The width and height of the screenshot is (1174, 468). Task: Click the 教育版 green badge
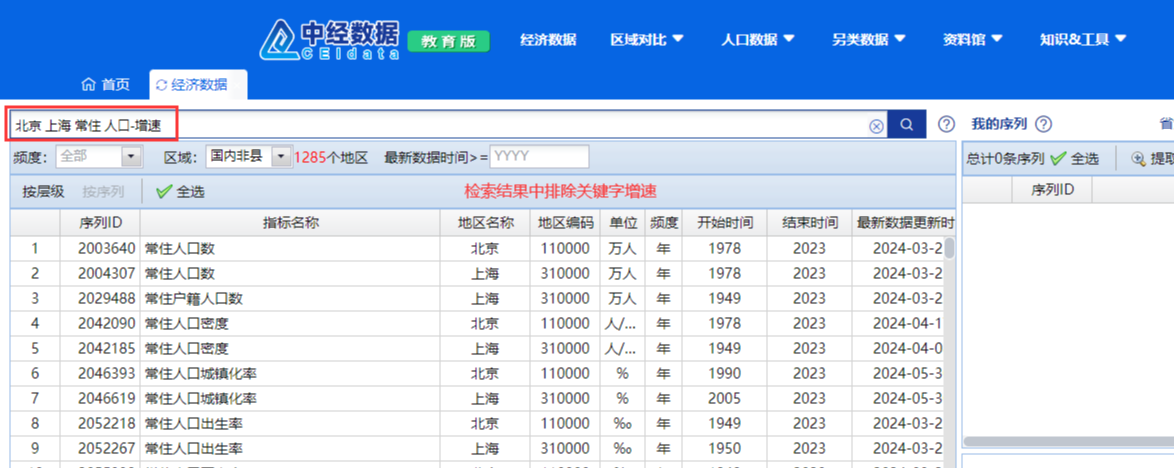[448, 41]
